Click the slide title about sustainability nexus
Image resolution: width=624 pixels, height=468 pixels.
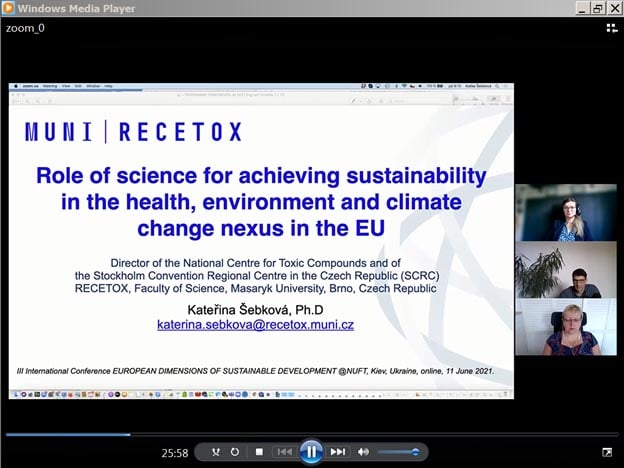coord(261,202)
